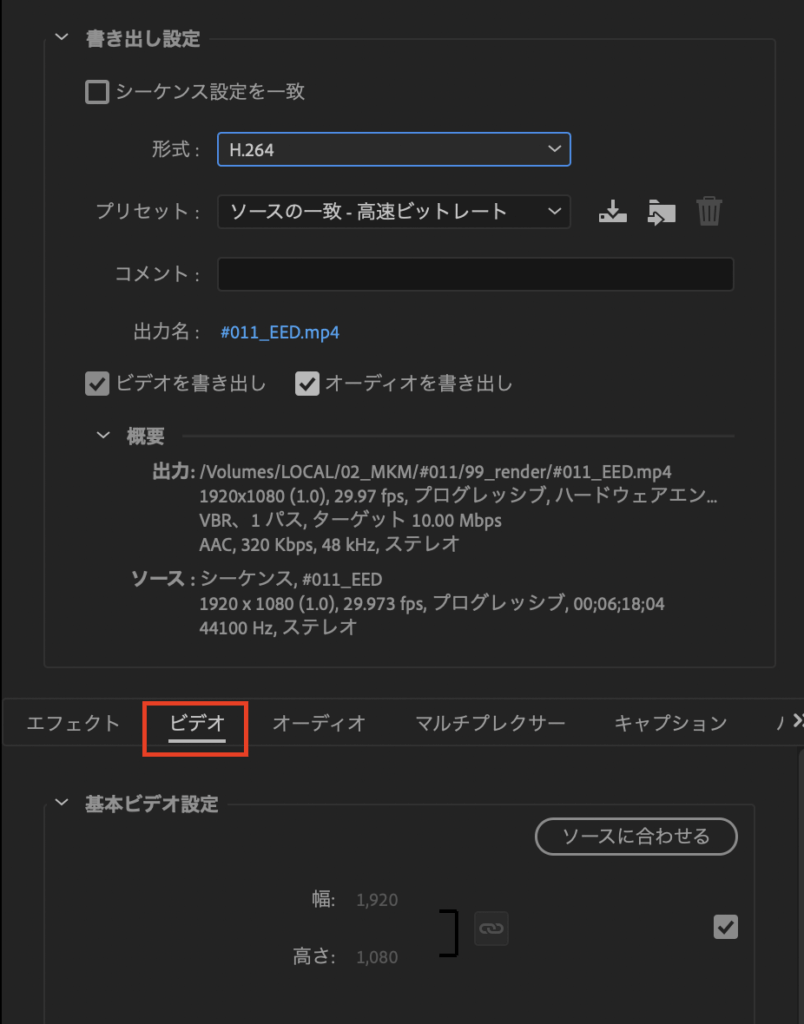Uncheck the オーディオを書き出し checkbox
Image resolution: width=804 pixels, height=1024 pixels.
(x=307, y=384)
